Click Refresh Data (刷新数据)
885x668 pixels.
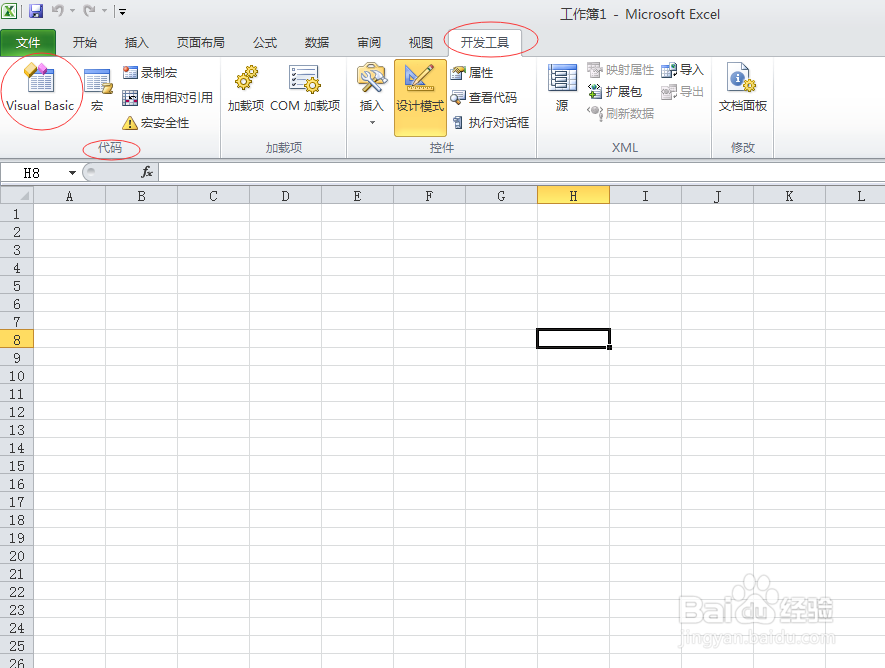point(620,113)
